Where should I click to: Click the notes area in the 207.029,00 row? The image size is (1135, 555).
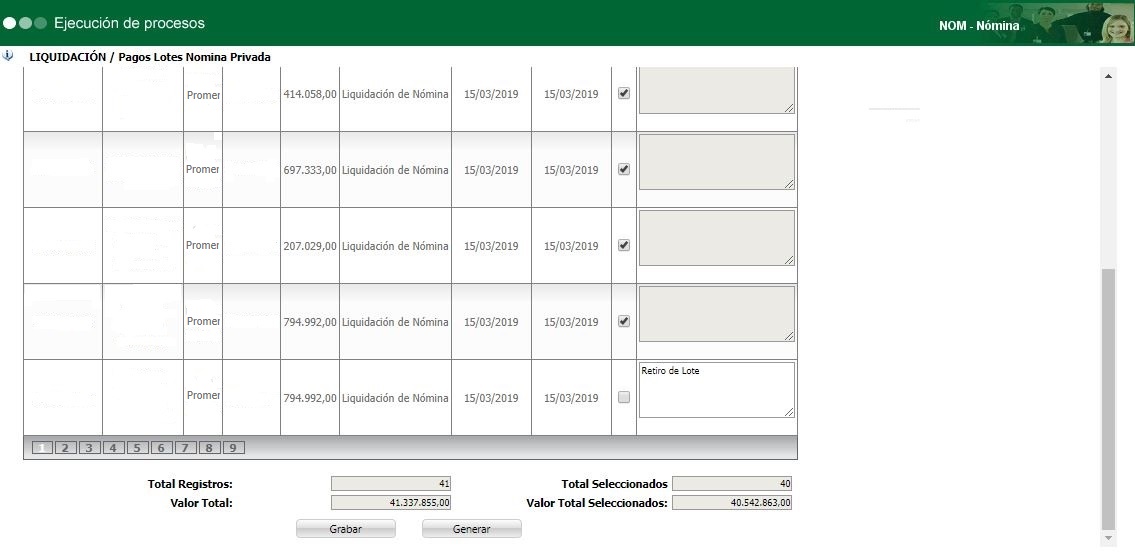click(x=717, y=238)
